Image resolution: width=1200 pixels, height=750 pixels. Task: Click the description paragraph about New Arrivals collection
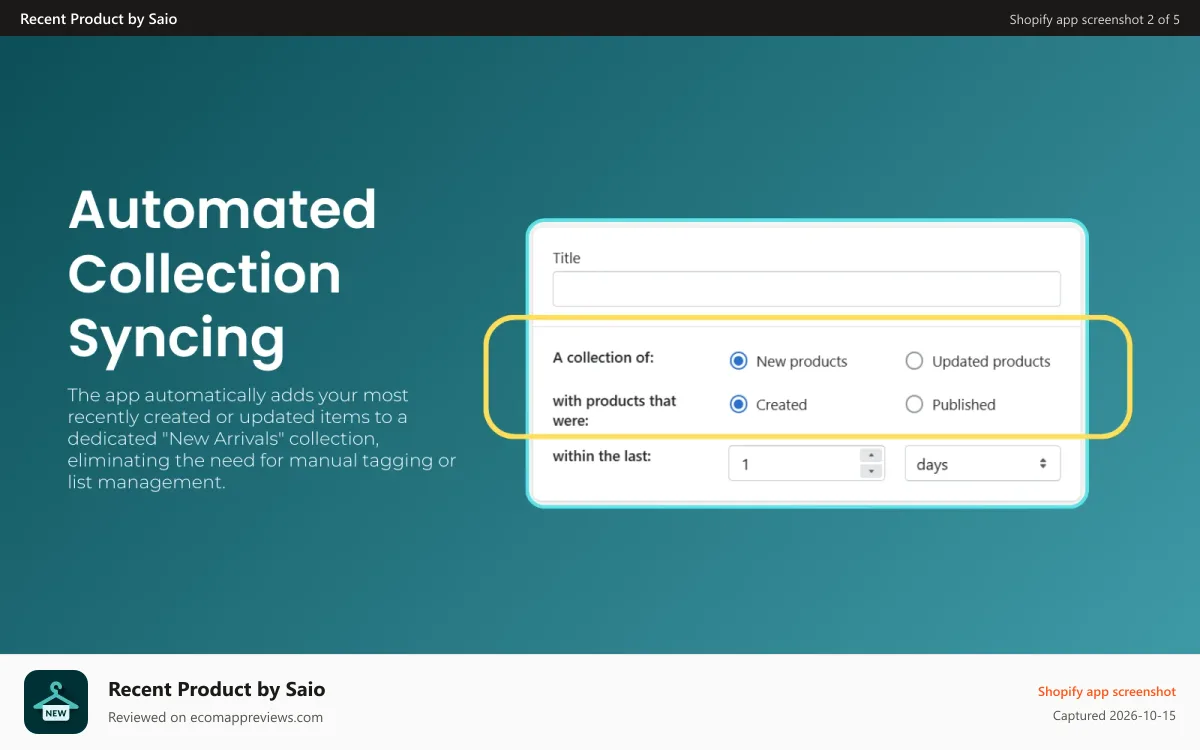[262, 438]
